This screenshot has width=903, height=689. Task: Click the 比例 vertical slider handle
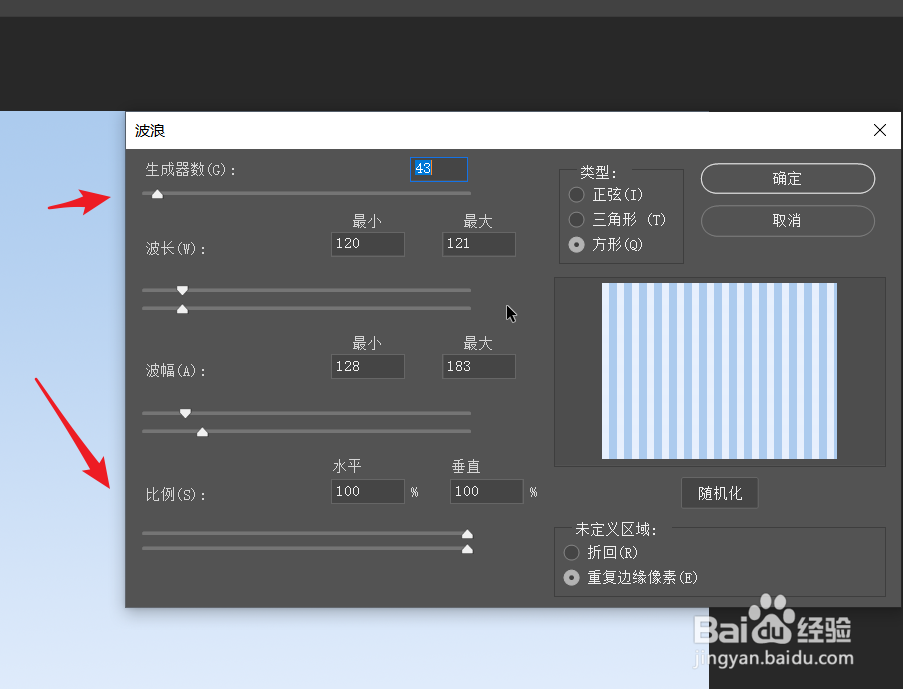click(x=467, y=549)
